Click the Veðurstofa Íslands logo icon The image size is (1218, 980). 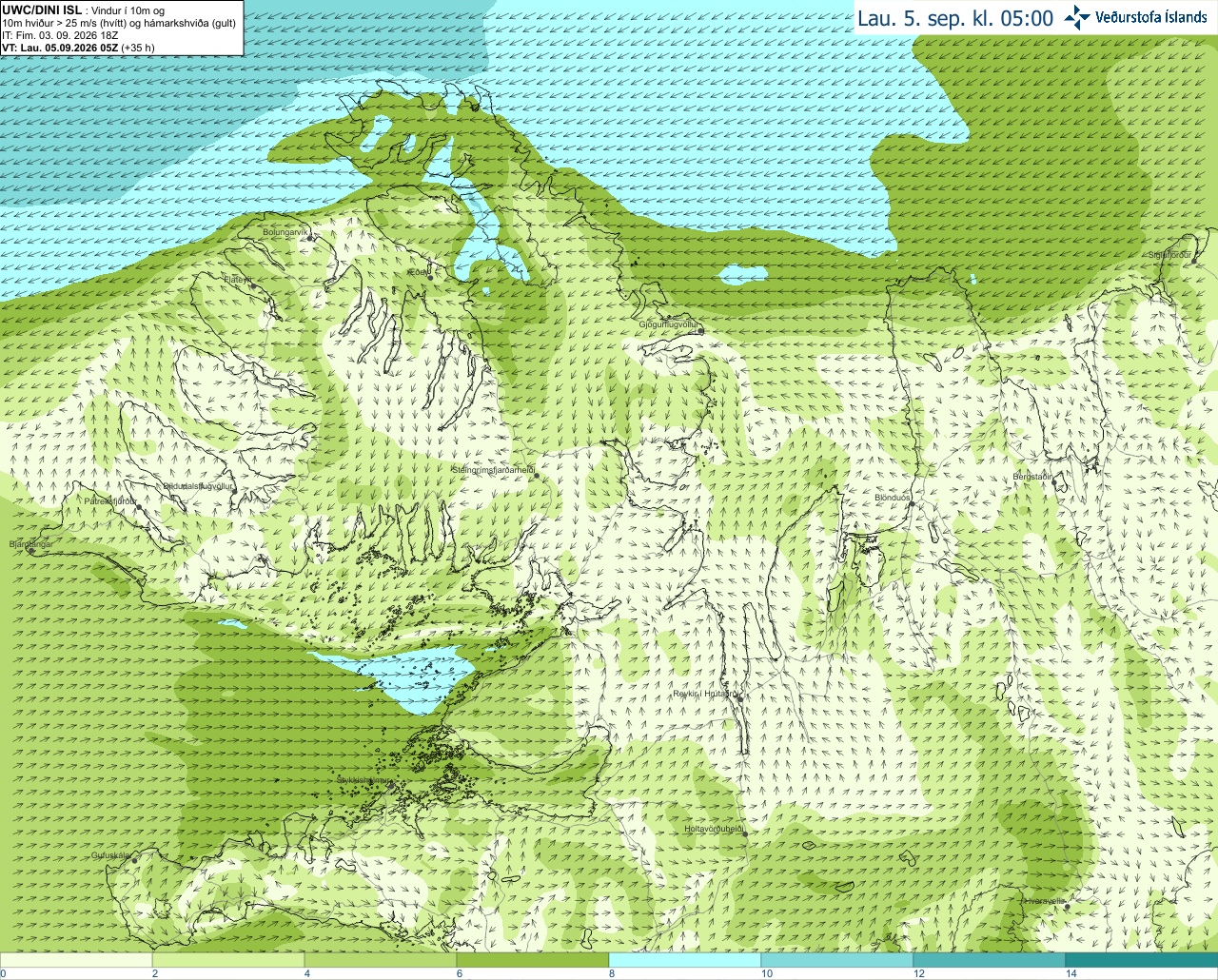click(1077, 17)
